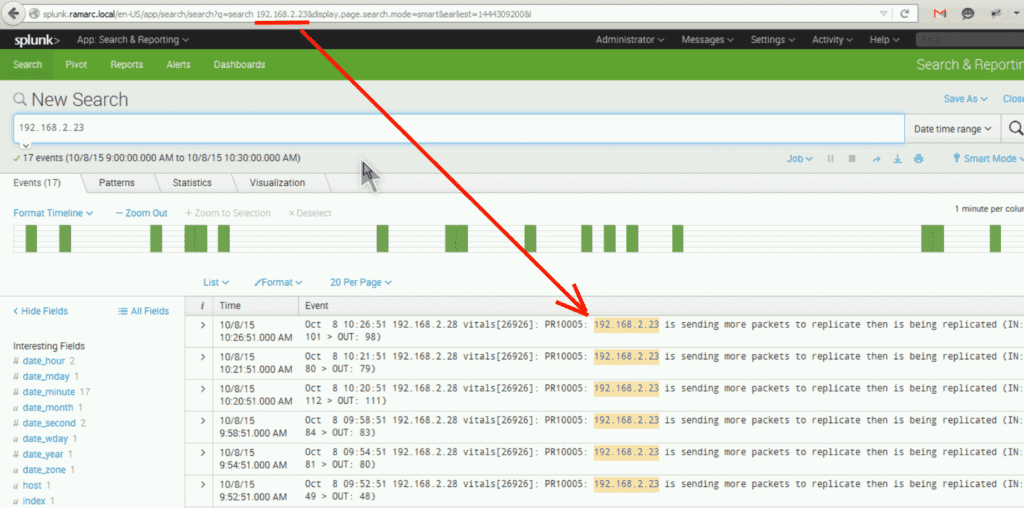Image resolution: width=1024 pixels, height=508 pixels.
Task: Open the Dashboards menu item
Action: 240,65
